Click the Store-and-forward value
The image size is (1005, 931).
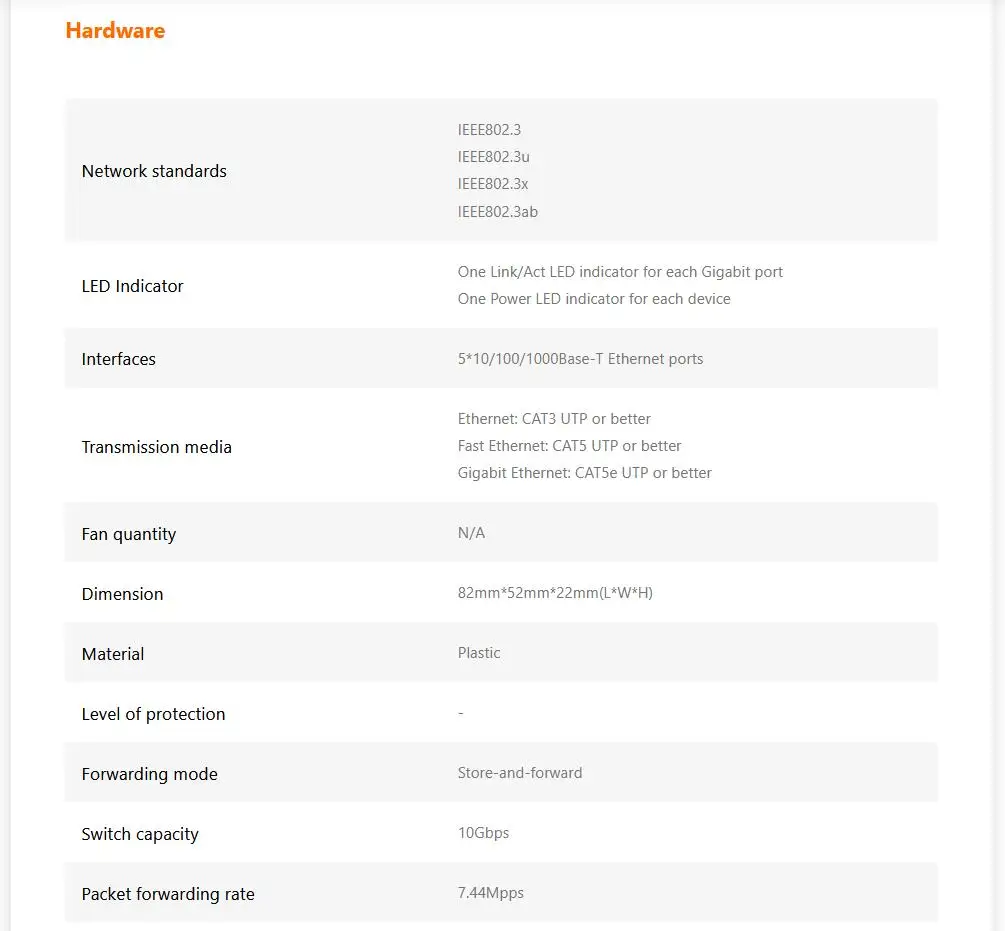point(520,773)
